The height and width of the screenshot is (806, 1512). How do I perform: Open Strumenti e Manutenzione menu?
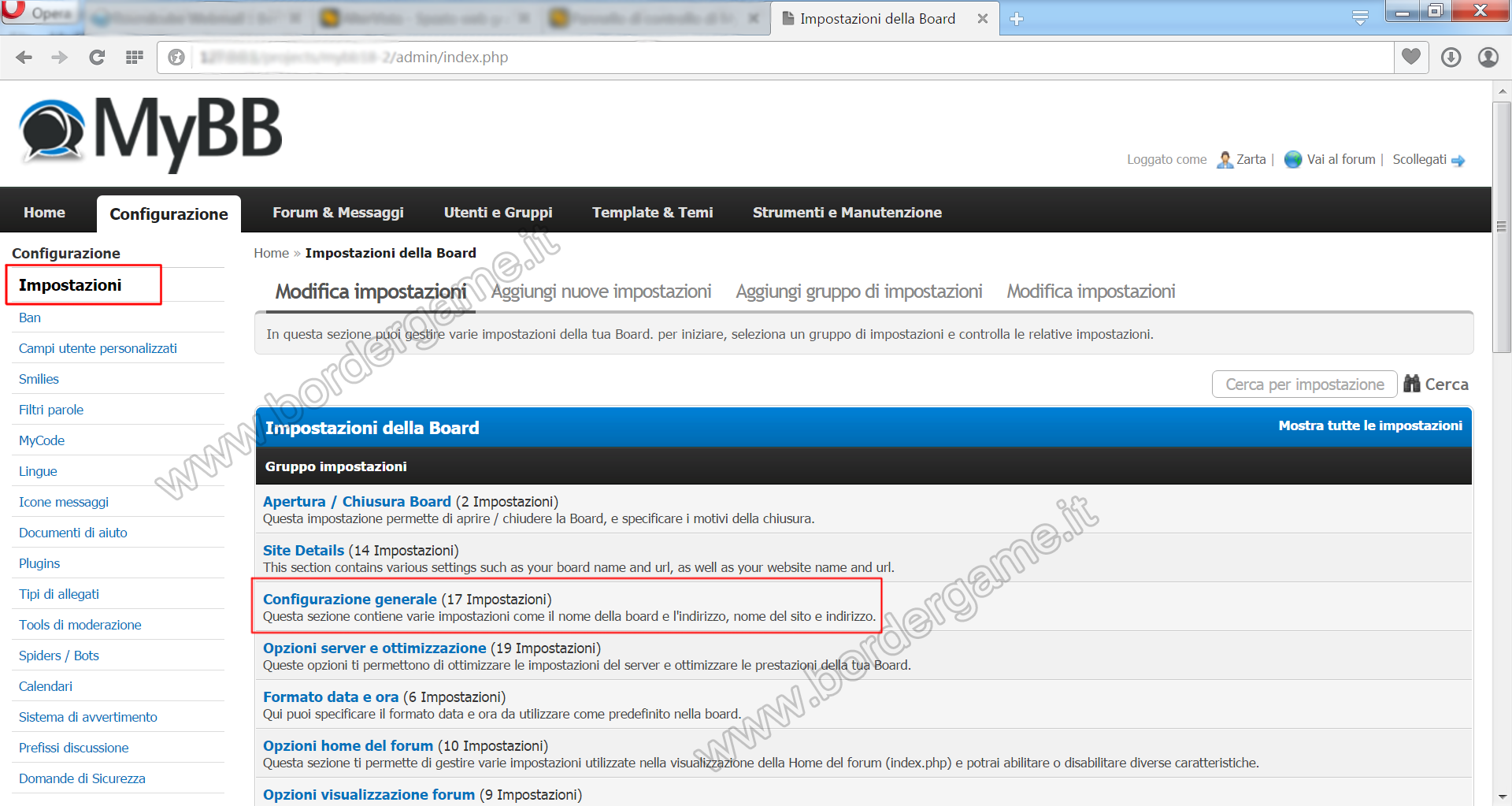(x=847, y=213)
